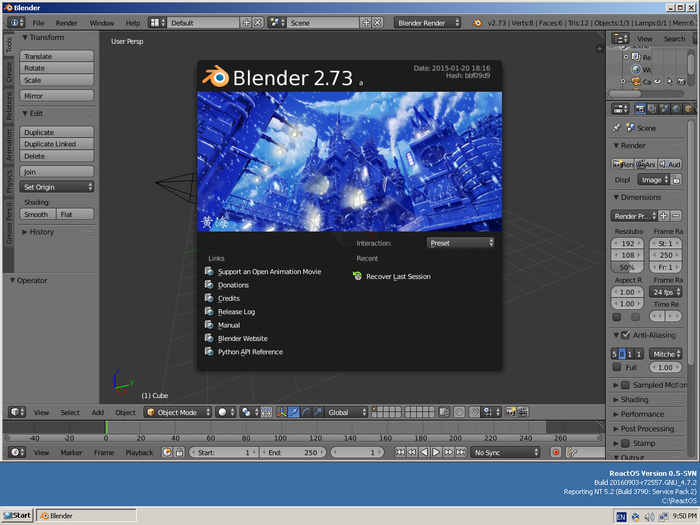Image resolution: width=700 pixels, height=525 pixels.
Task: Add a new screen layout with plus icon
Action: 247,22
